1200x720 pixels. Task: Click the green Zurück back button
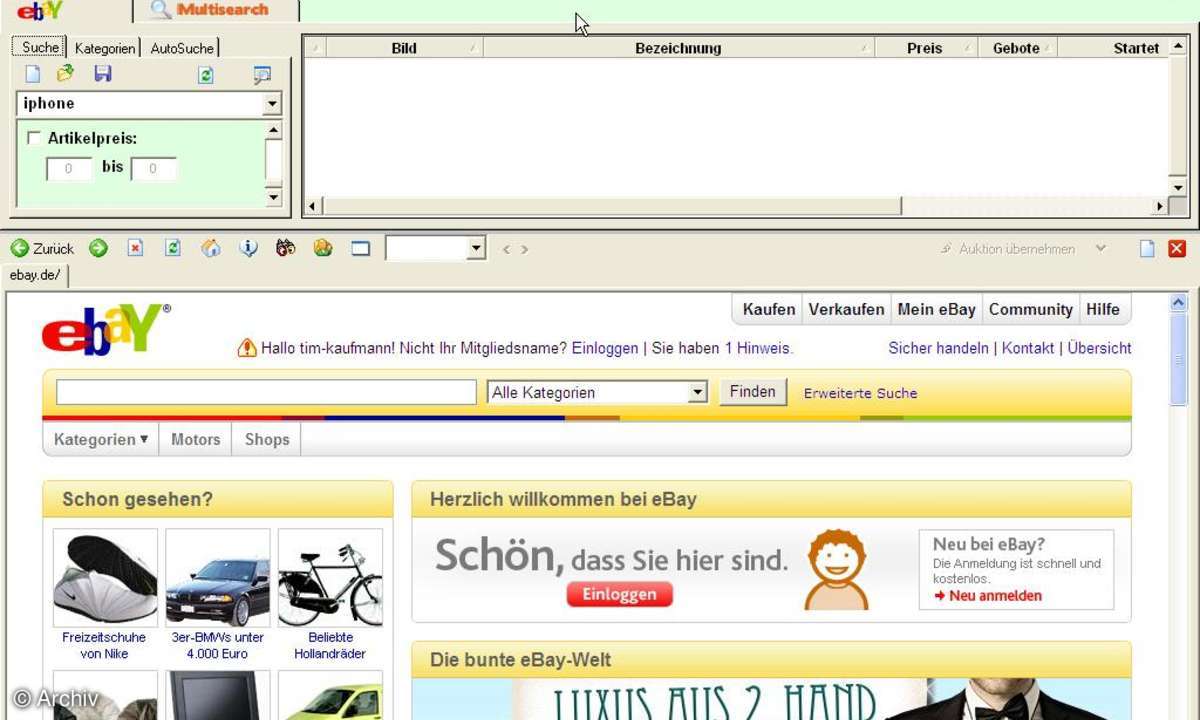[x=43, y=249]
